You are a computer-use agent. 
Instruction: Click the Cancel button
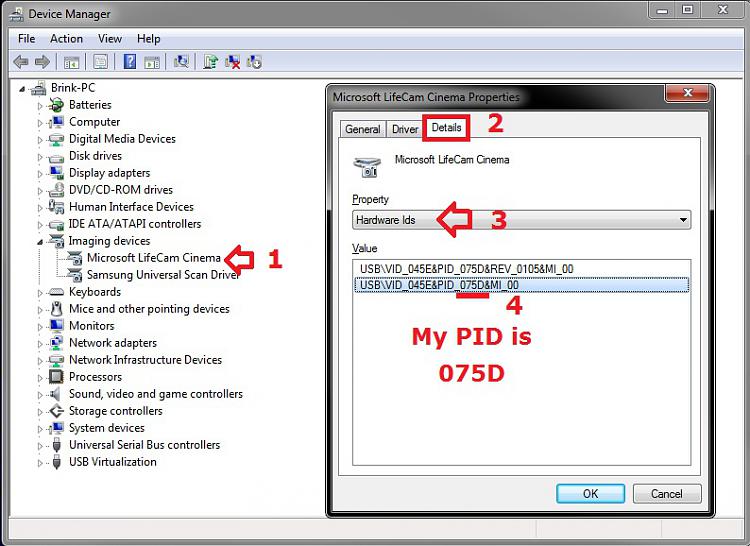click(667, 493)
